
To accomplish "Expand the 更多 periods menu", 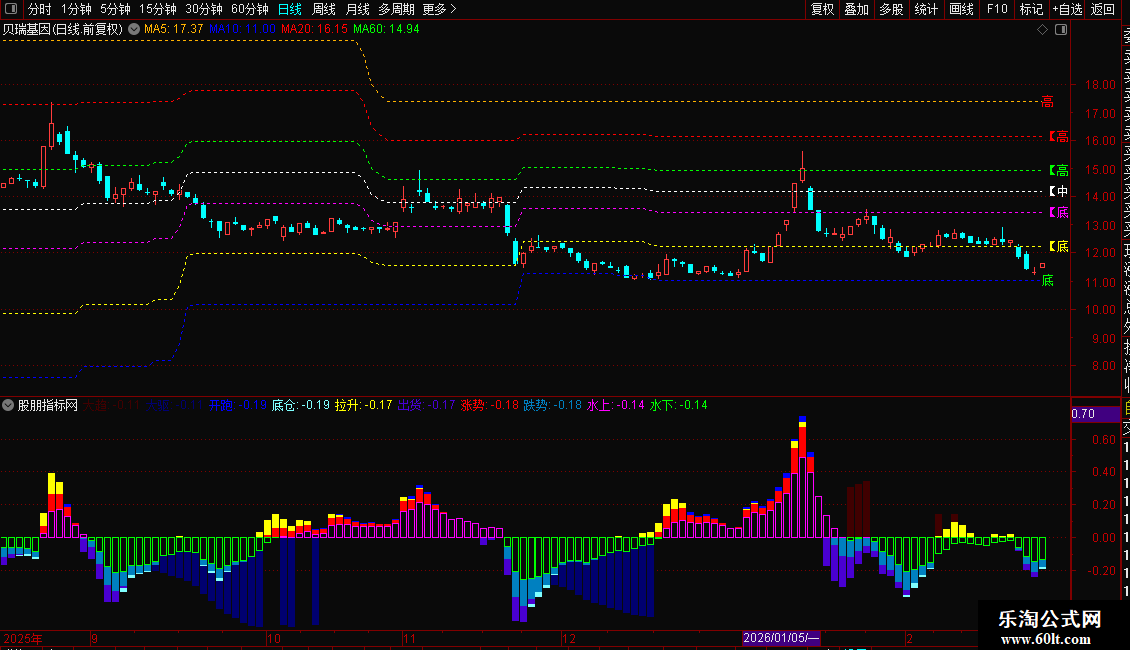I will [x=440, y=9].
